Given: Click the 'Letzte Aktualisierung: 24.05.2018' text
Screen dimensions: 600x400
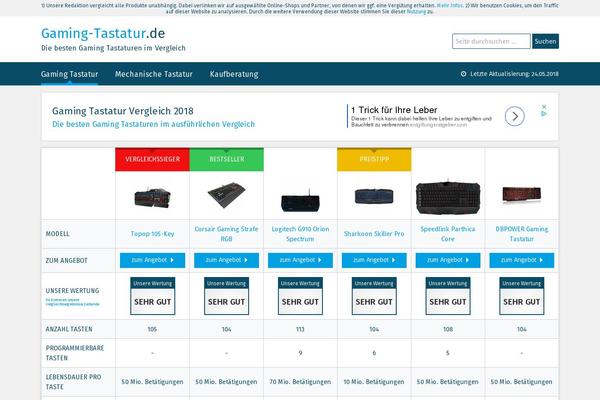Looking at the screenshot, I should coord(514,74).
